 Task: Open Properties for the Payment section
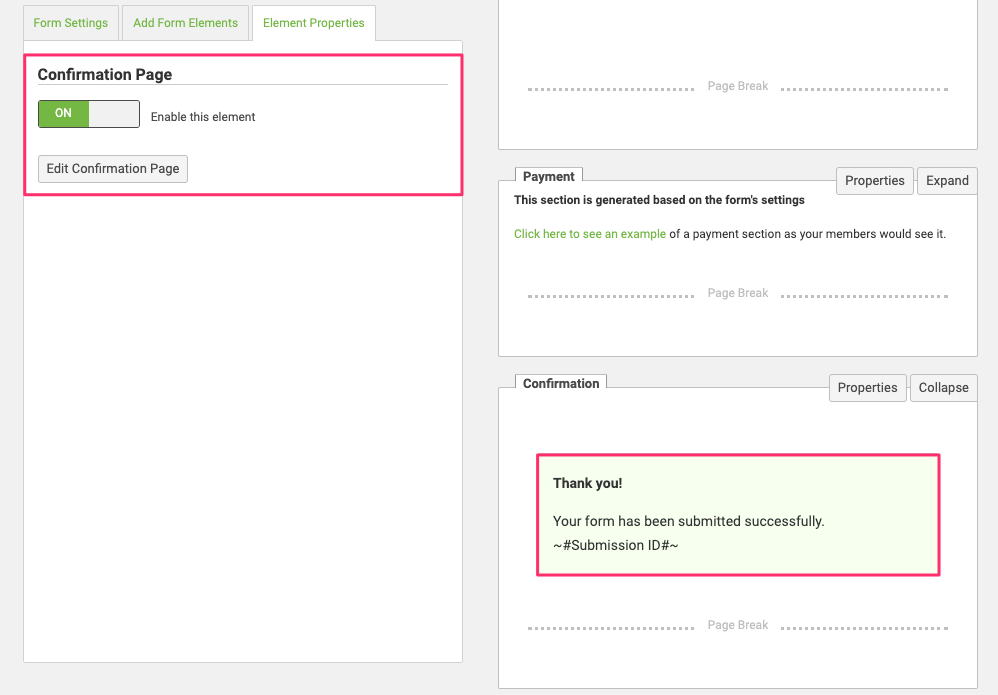coord(874,181)
